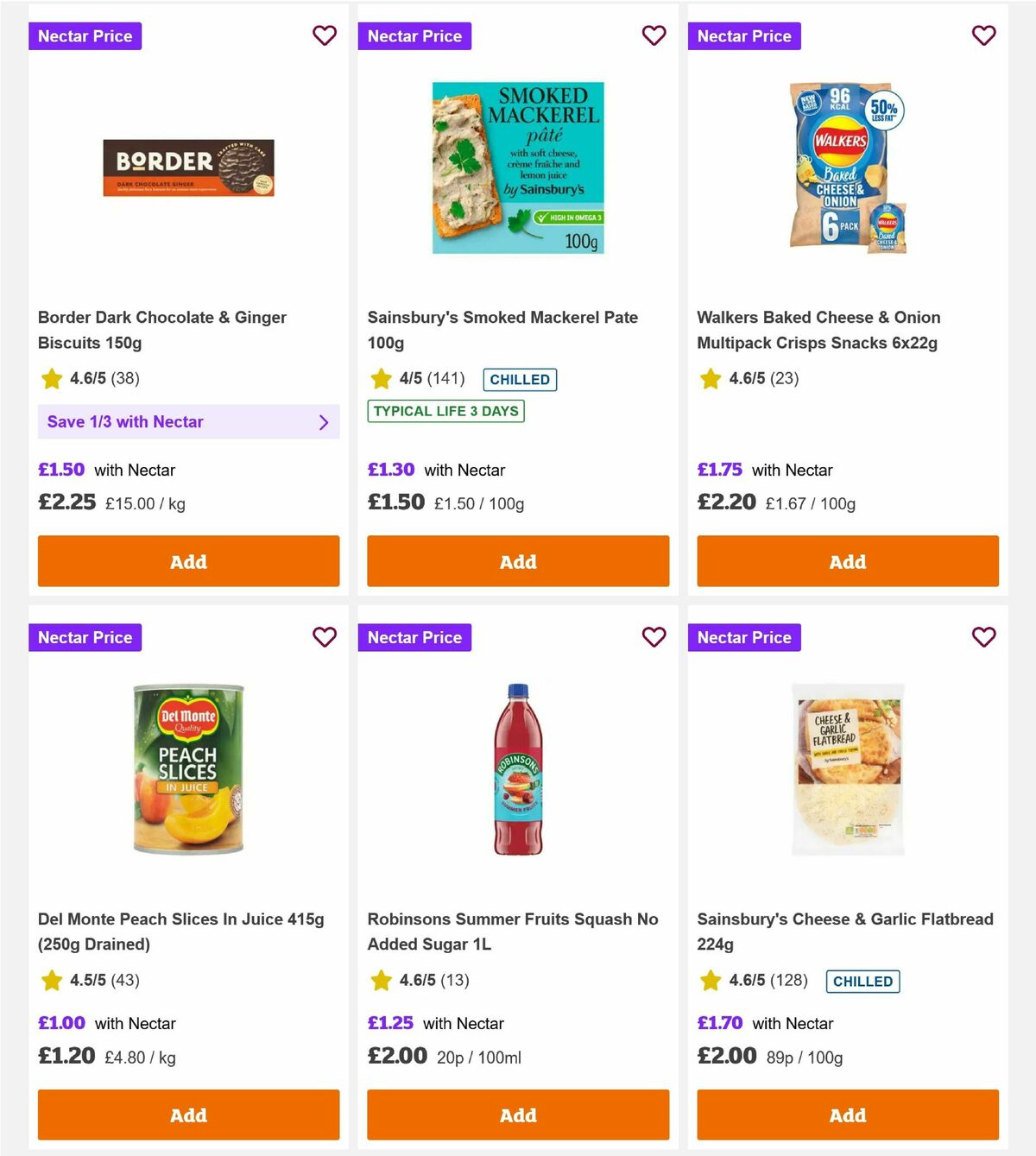Click the TYPICAL LIFE 3 DAYS label
The height and width of the screenshot is (1156, 1036).
(445, 411)
